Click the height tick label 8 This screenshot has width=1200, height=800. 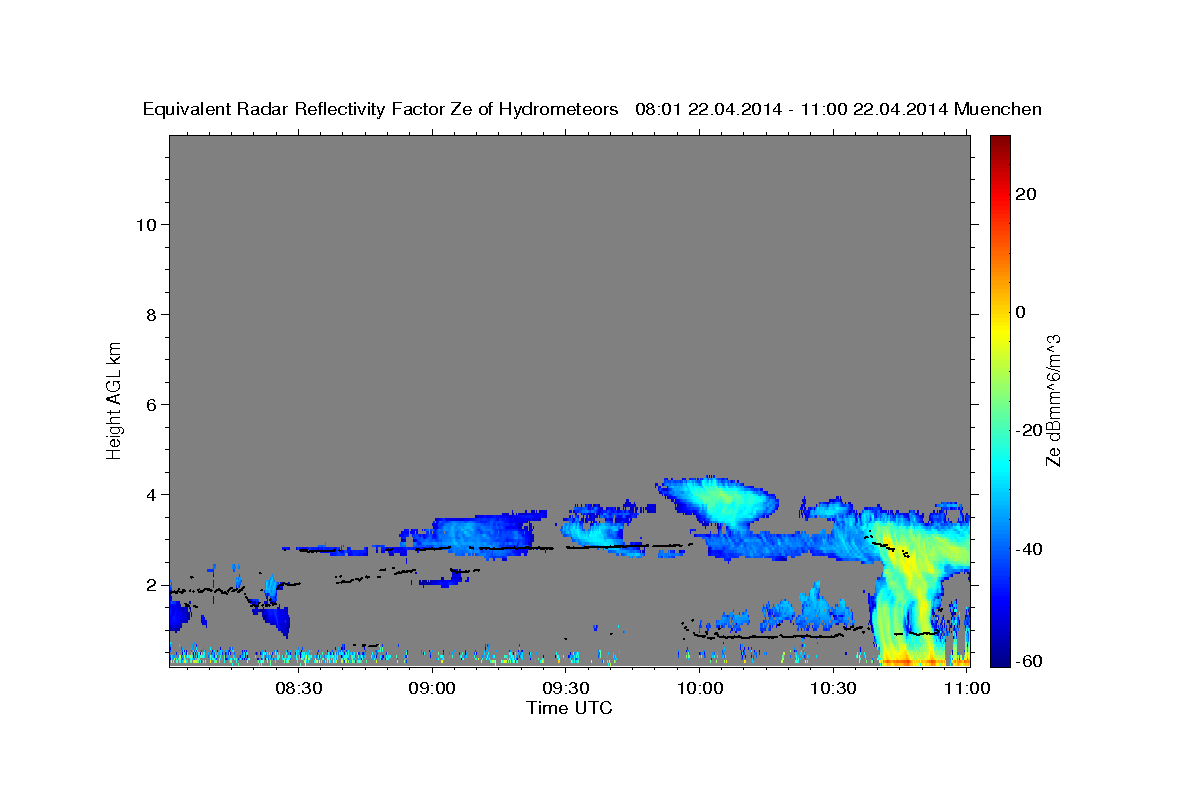(152, 315)
